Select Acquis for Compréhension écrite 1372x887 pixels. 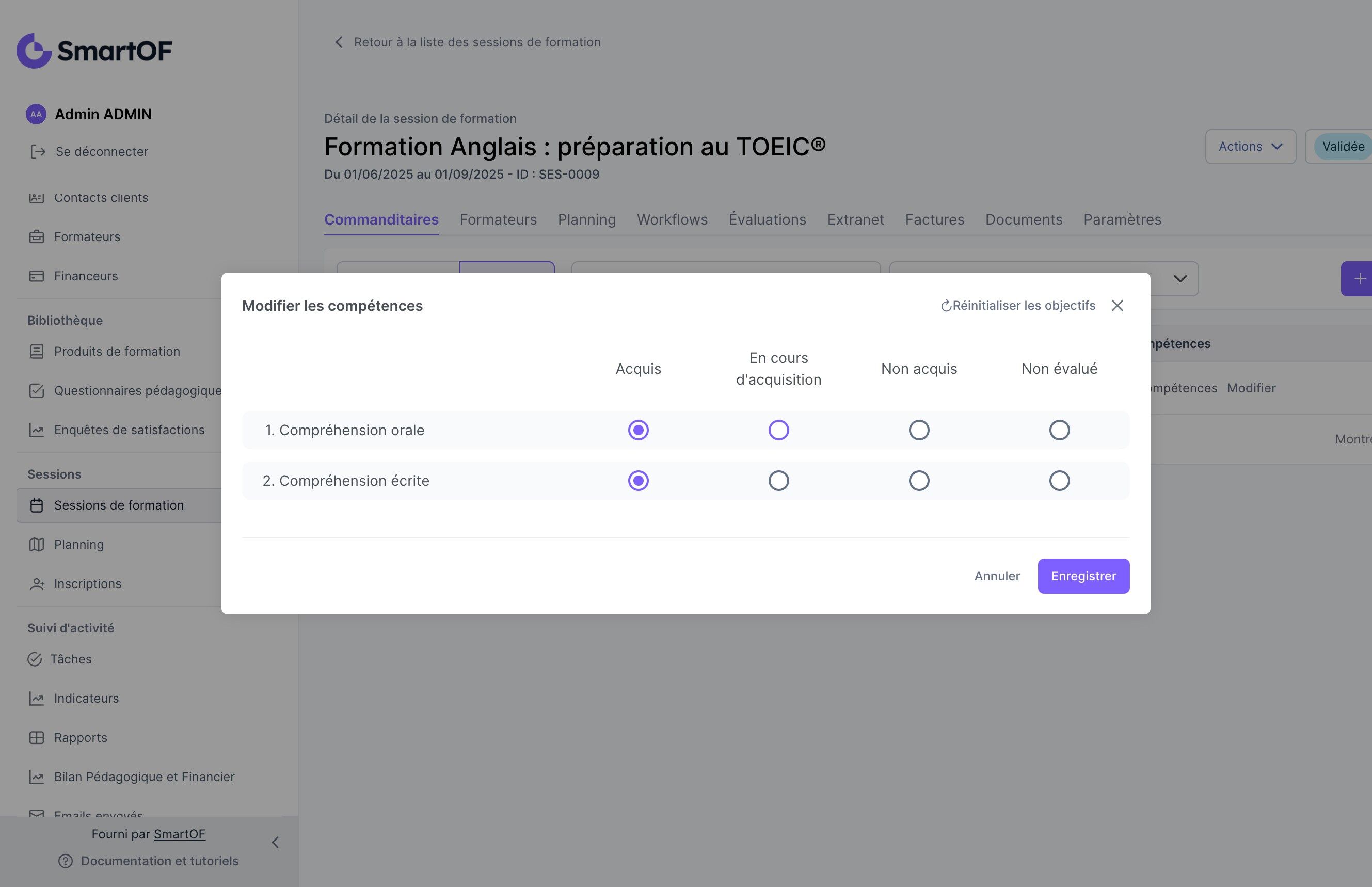(638, 481)
